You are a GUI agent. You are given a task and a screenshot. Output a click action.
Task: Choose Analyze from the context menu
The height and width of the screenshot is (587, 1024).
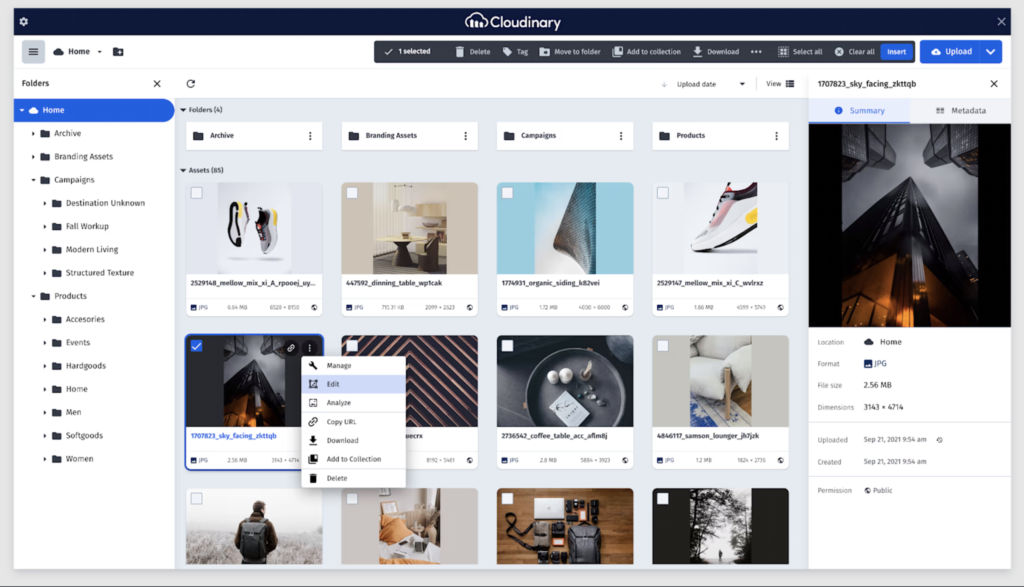click(x=353, y=403)
